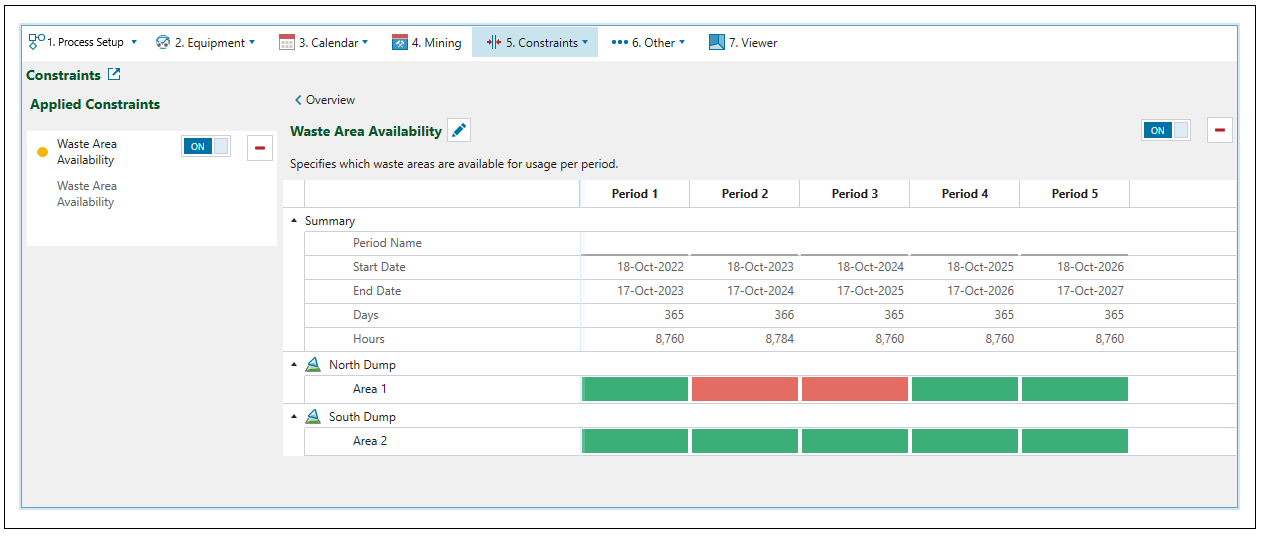
Task: Click the Calendar step icon
Action: tap(287, 43)
